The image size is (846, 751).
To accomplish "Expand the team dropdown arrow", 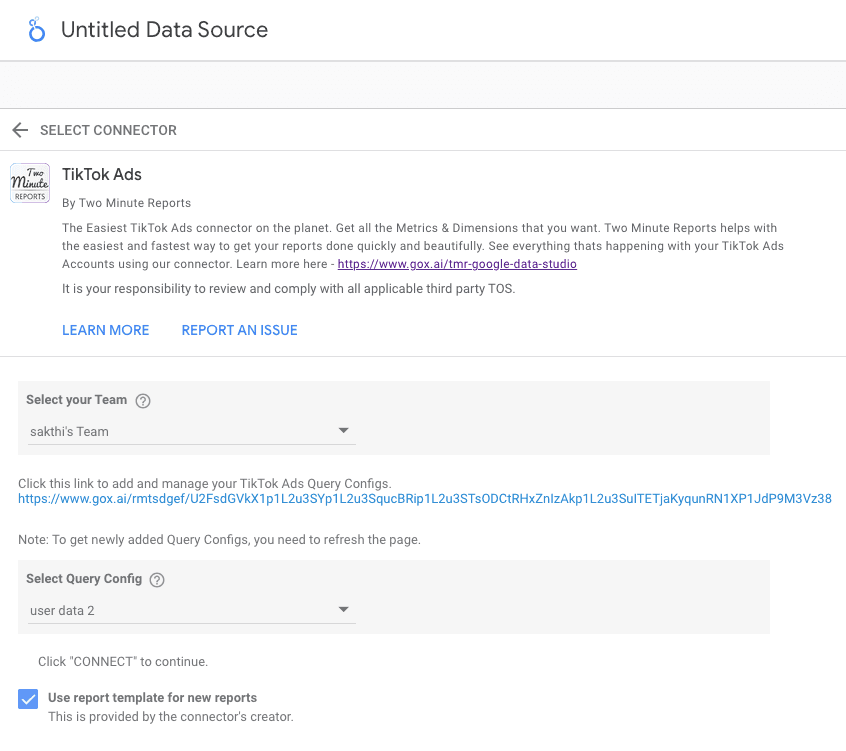I will [343, 431].
